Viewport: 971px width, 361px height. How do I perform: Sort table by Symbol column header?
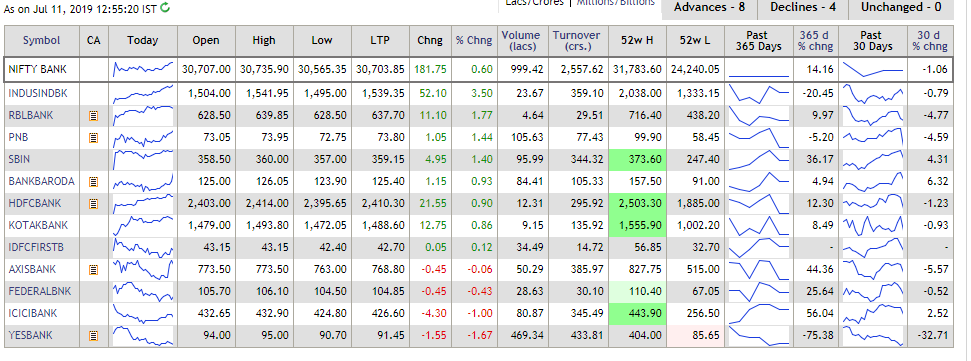pyautogui.click(x=42, y=40)
